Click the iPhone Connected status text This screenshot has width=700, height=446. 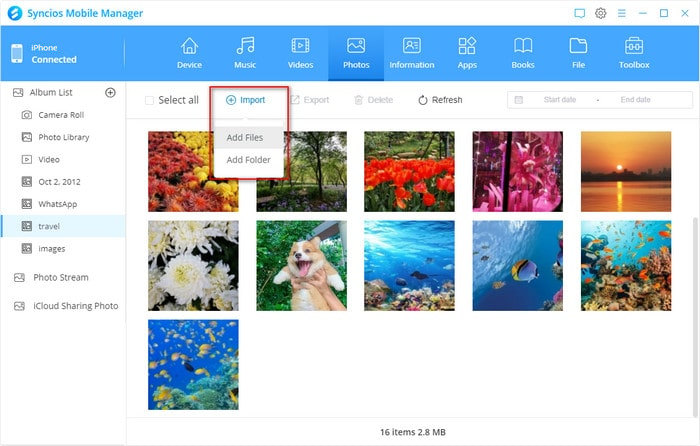pos(54,54)
